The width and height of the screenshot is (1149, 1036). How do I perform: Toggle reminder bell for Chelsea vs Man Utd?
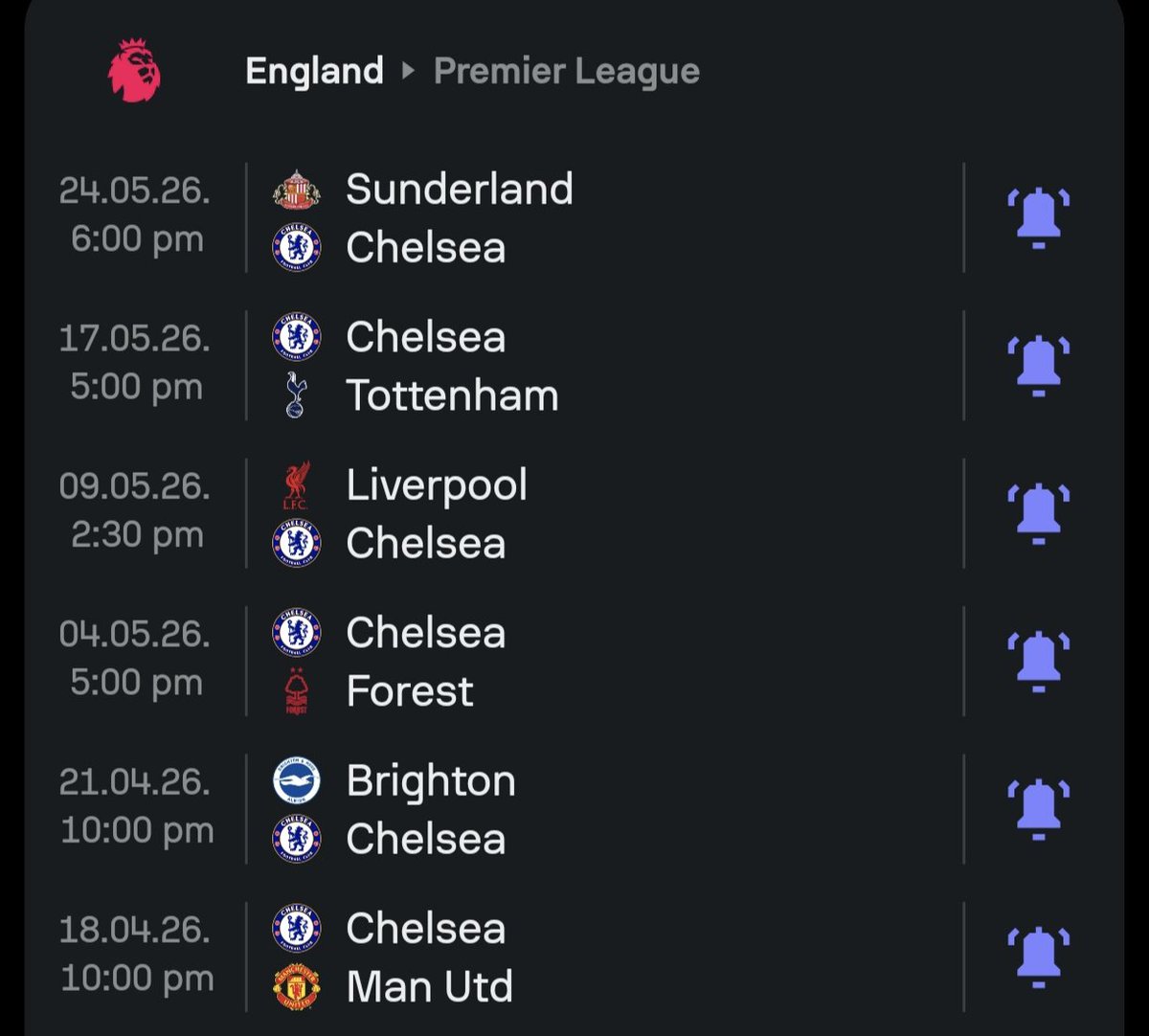pyautogui.click(x=1039, y=957)
